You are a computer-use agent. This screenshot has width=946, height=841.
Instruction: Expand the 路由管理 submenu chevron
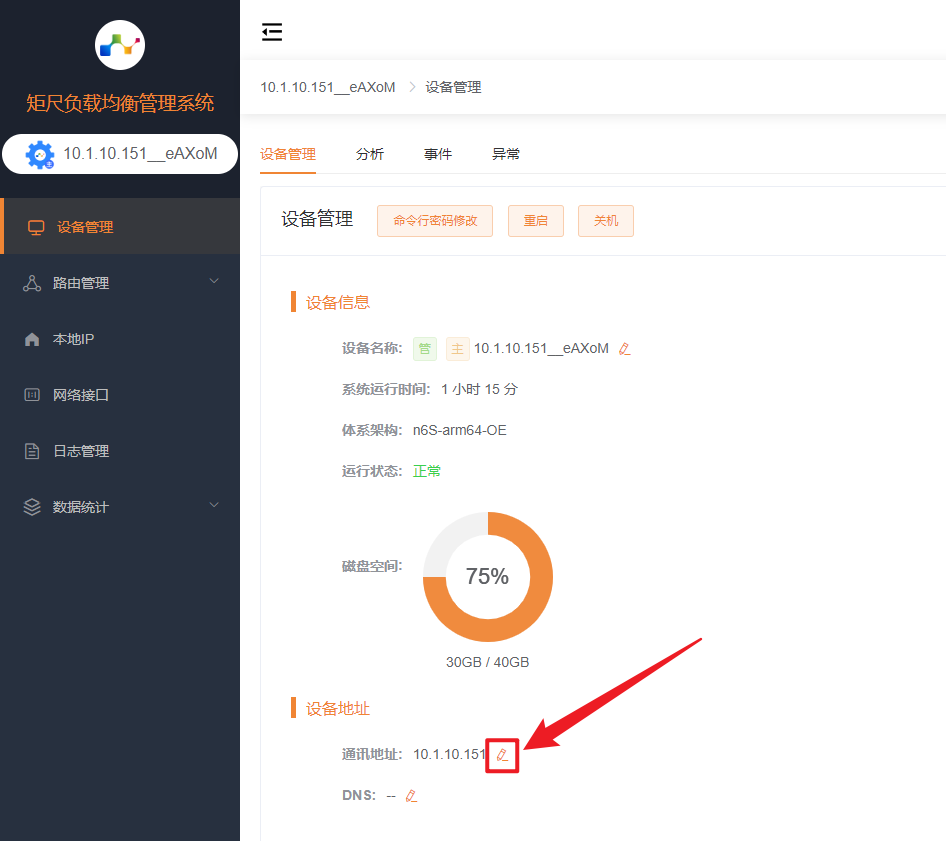click(x=213, y=281)
